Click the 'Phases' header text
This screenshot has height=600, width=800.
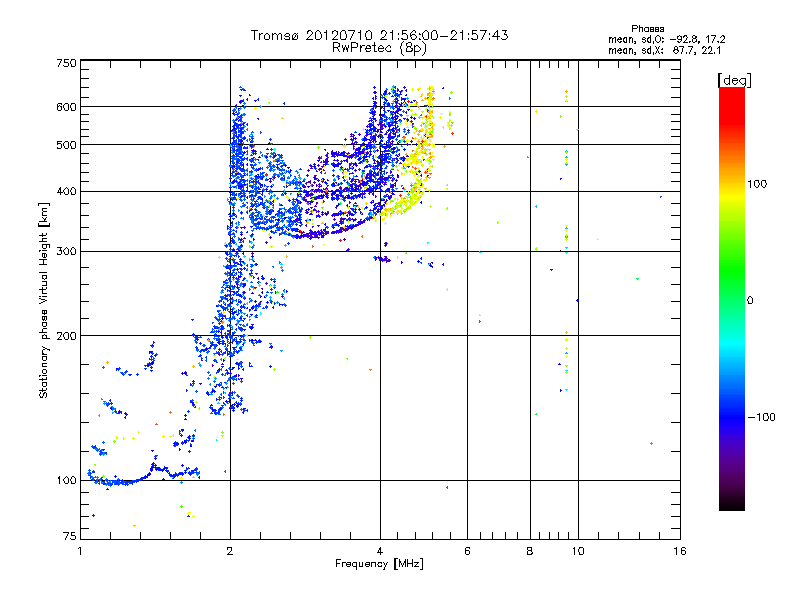click(647, 29)
